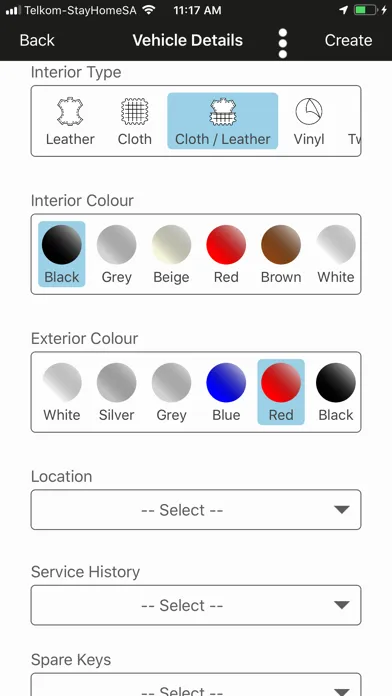
Task: Open the three-dot more options menu
Action: click(x=283, y=44)
